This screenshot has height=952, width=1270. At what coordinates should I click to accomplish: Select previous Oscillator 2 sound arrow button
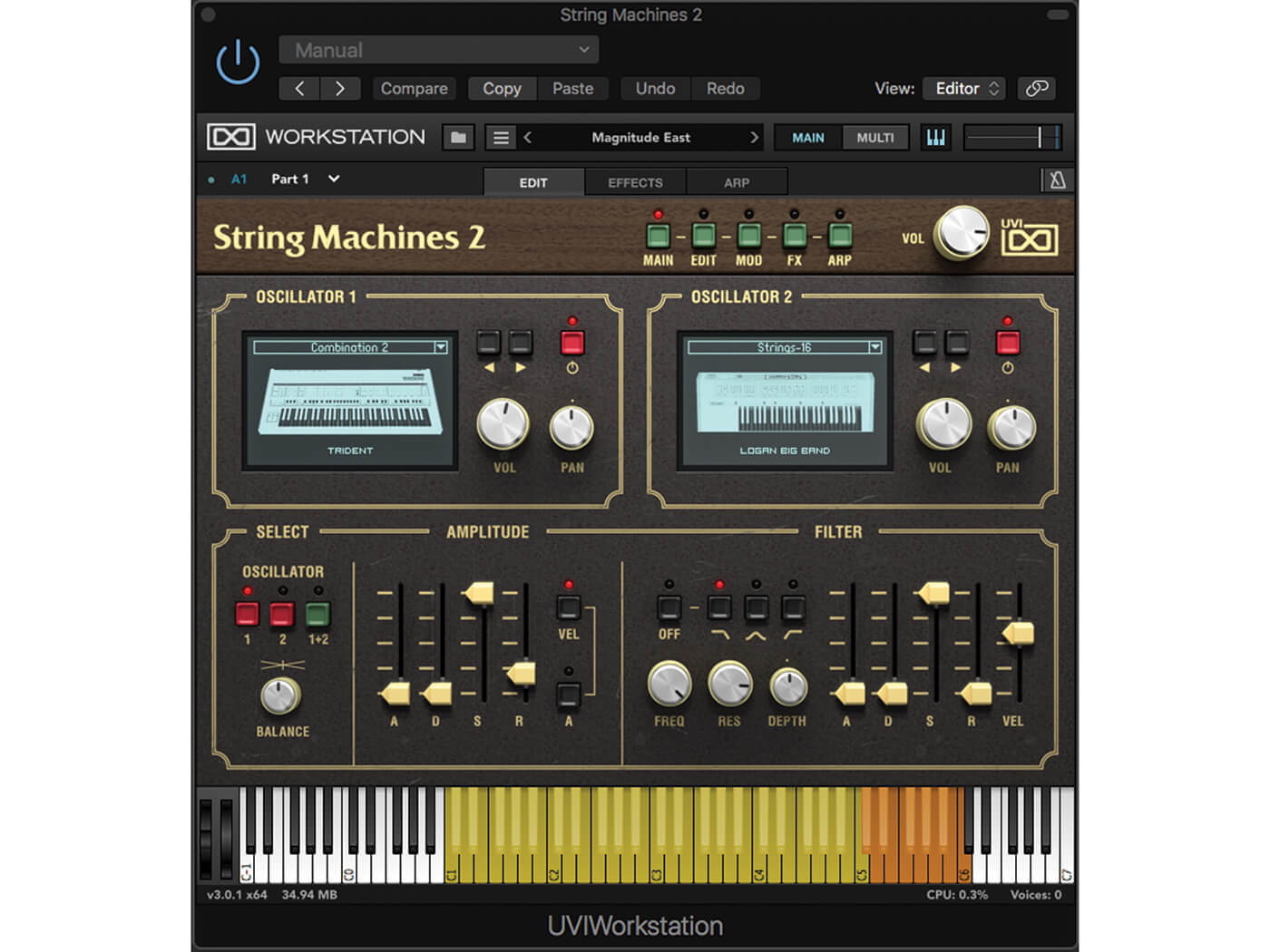(x=924, y=343)
